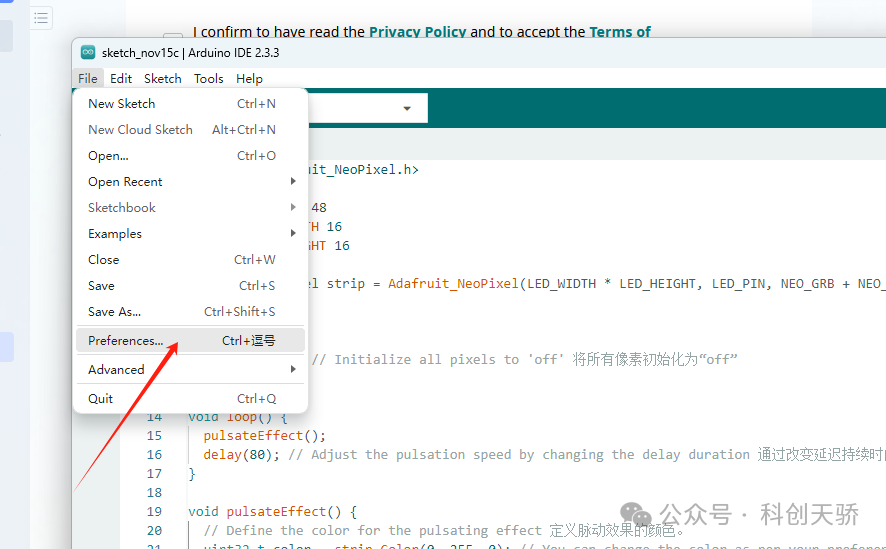Click code line number 15 in gutter
The width and height of the screenshot is (886, 549).
pos(154,436)
